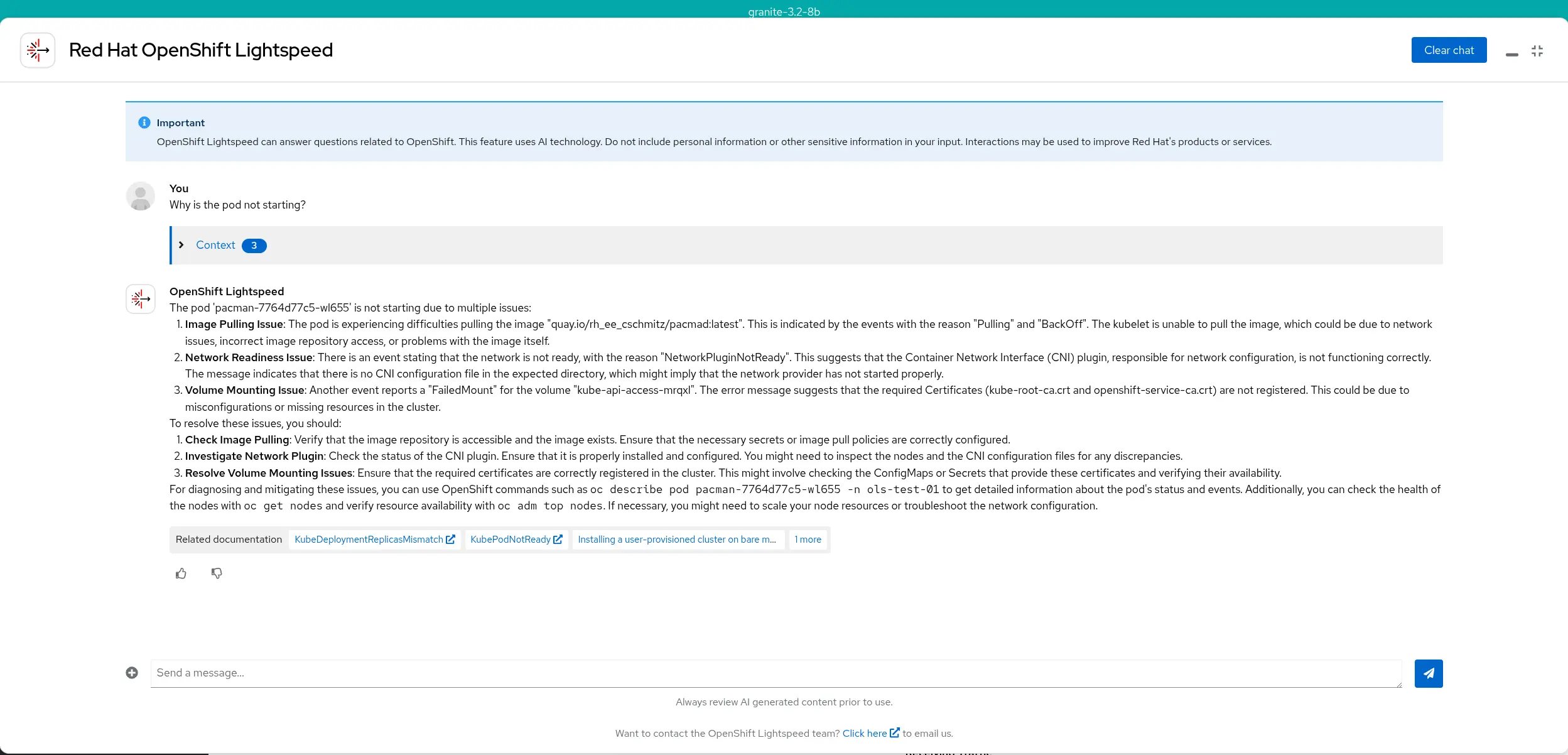Open the Click here email link
The width and height of the screenshot is (1568, 755).
click(x=865, y=734)
